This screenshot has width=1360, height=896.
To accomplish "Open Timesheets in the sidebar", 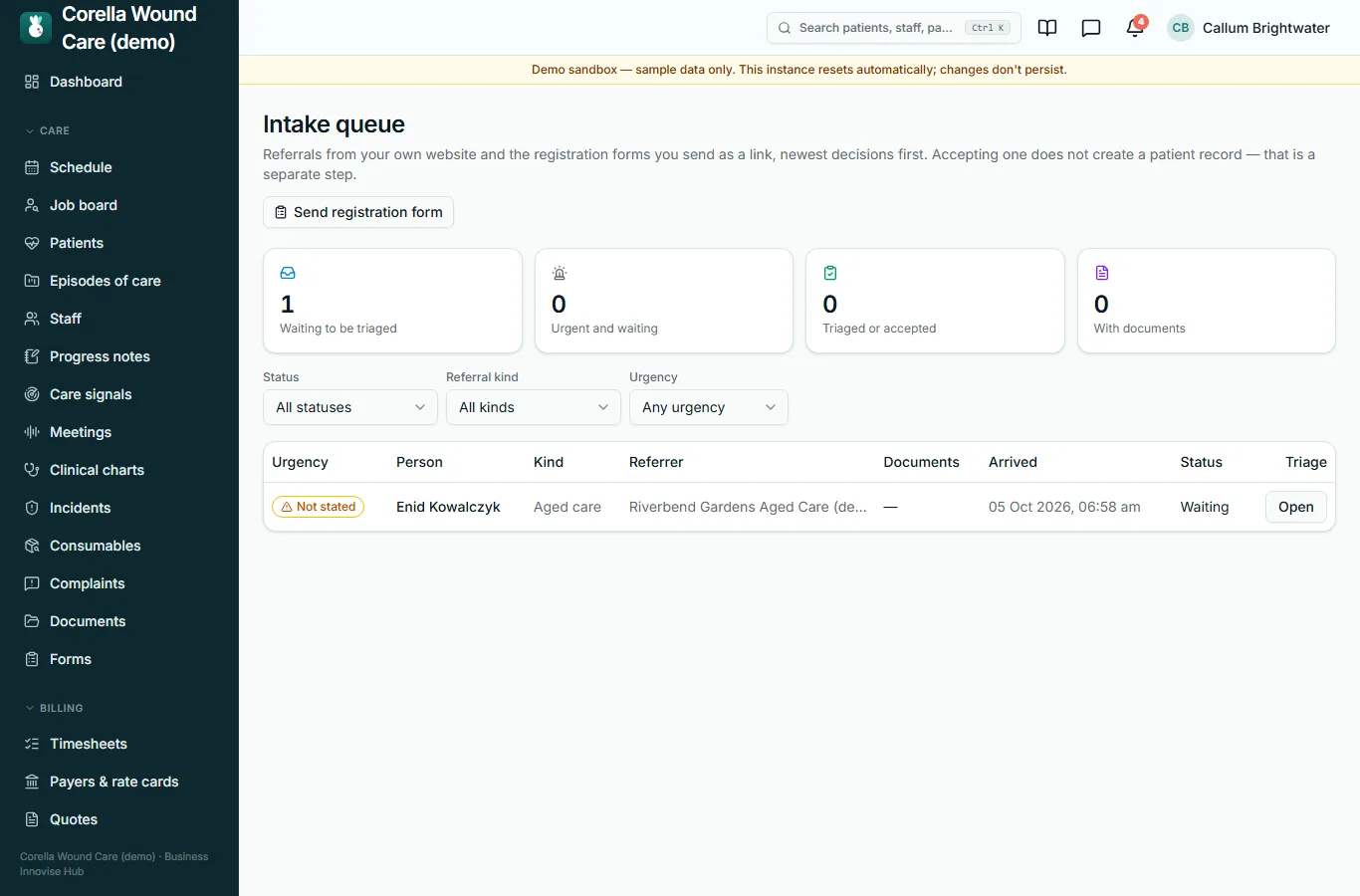I will coord(119,744).
